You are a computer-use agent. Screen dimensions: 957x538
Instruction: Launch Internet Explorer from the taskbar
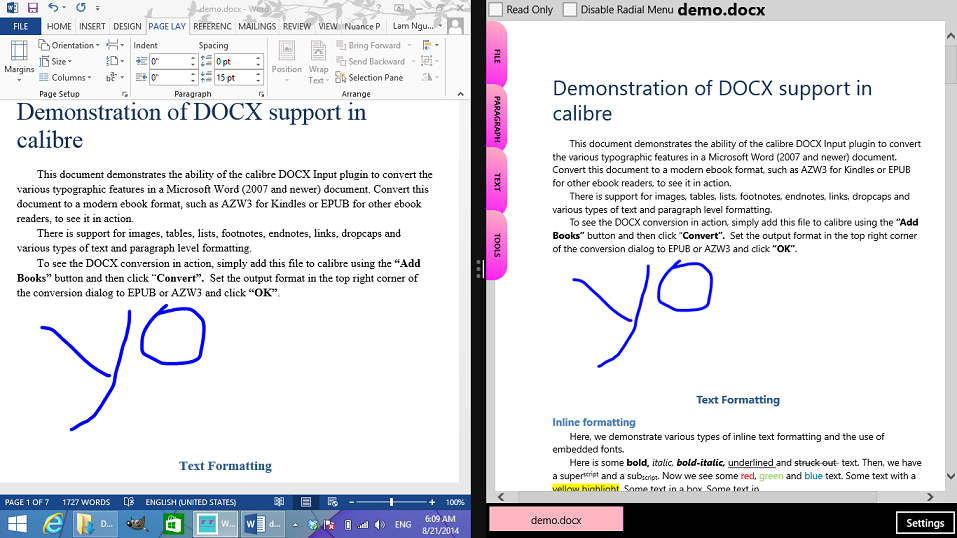(54, 524)
